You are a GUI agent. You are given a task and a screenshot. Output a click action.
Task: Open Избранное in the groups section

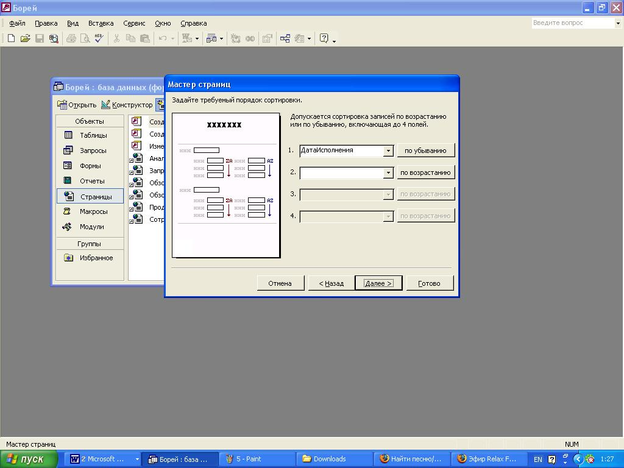coord(95,258)
